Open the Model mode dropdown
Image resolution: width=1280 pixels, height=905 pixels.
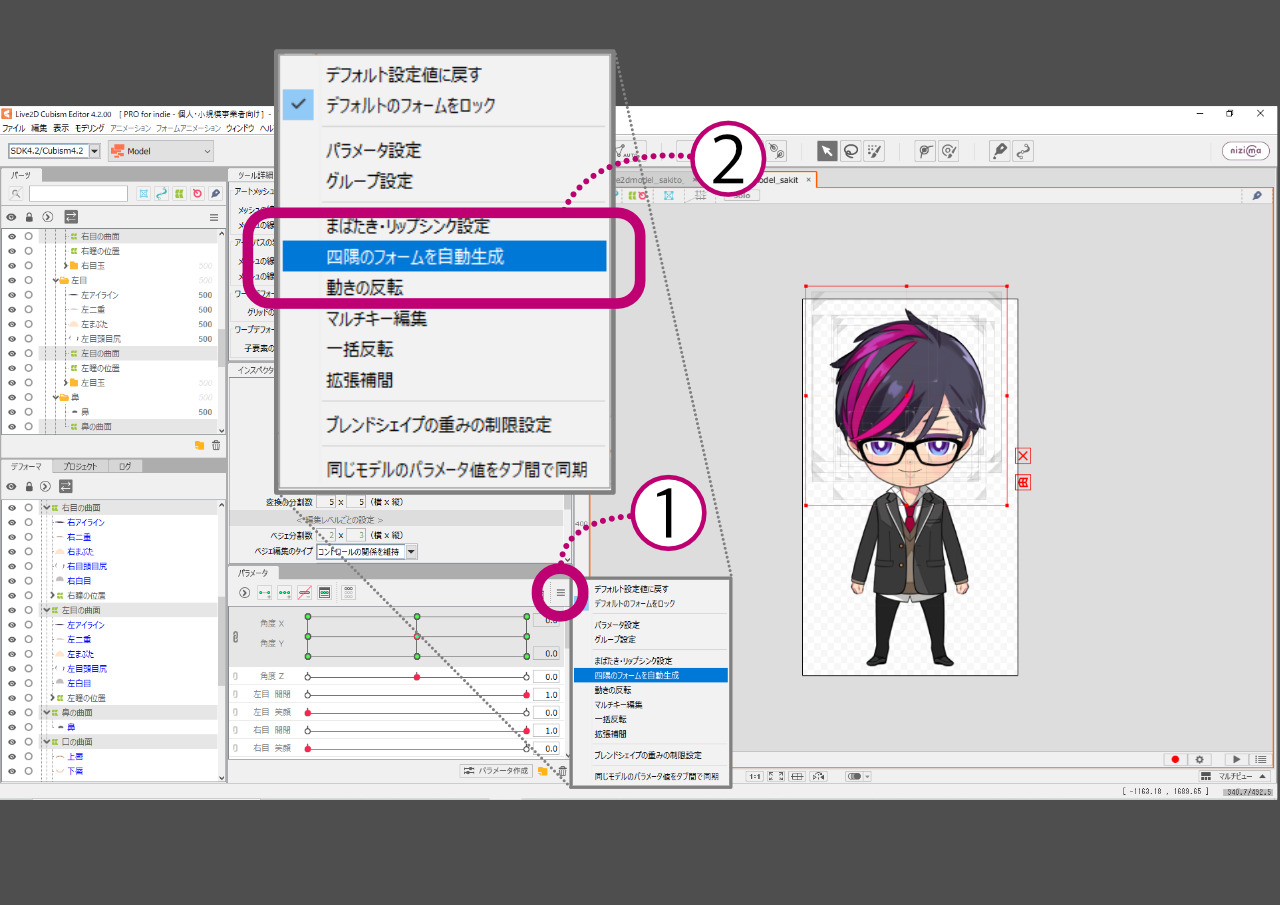tap(161, 151)
